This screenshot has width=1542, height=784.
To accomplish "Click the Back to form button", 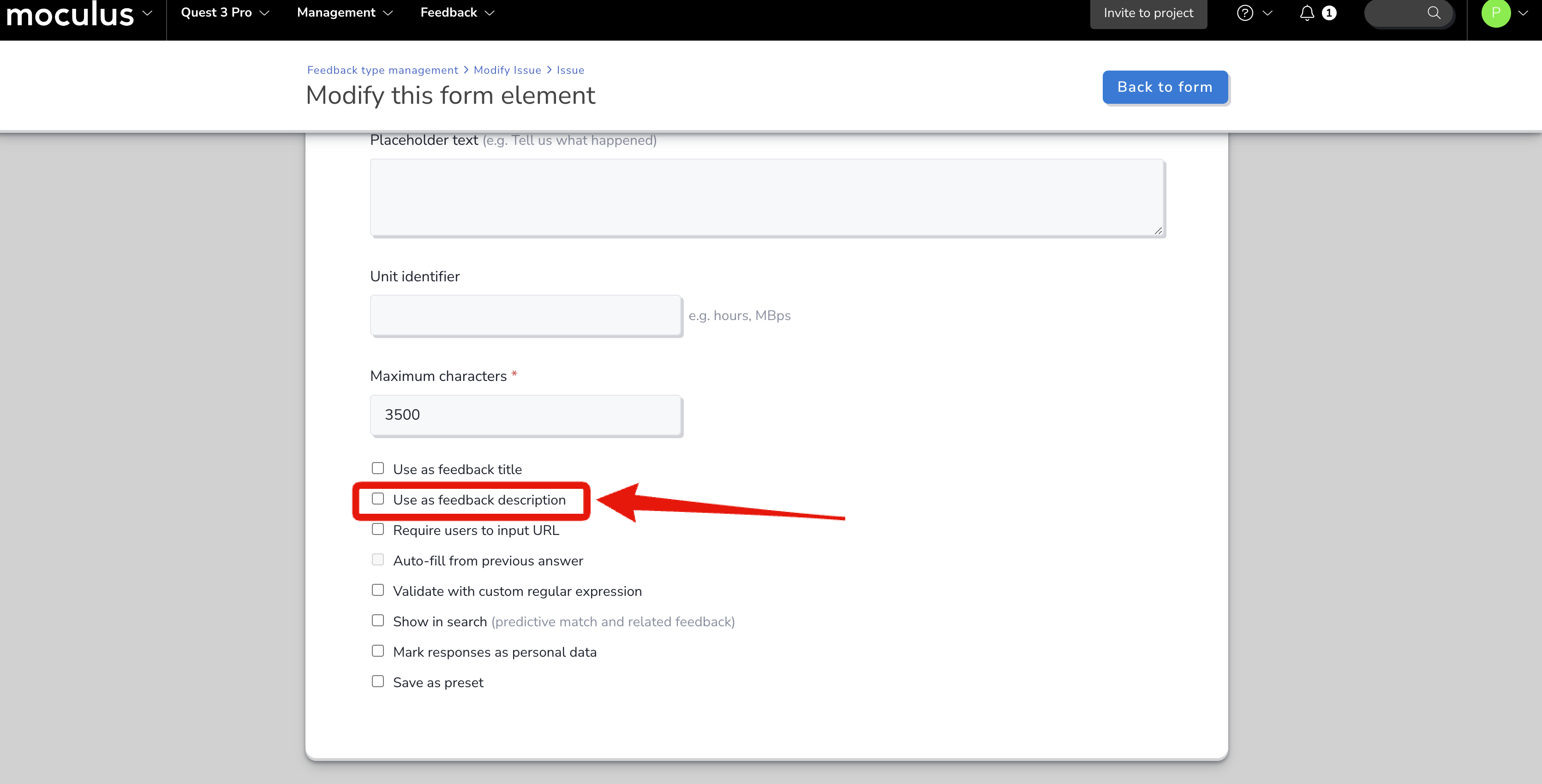I will click(1165, 87).
